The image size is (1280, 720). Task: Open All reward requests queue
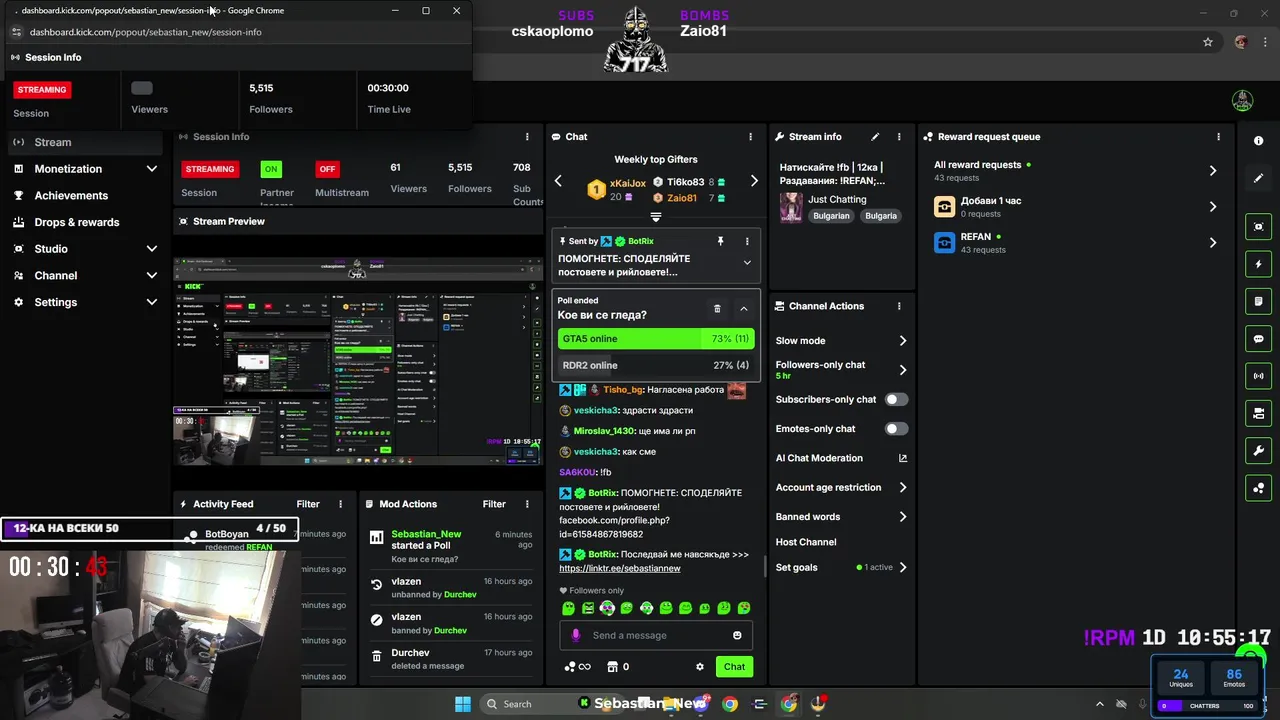coord(1076,171)
